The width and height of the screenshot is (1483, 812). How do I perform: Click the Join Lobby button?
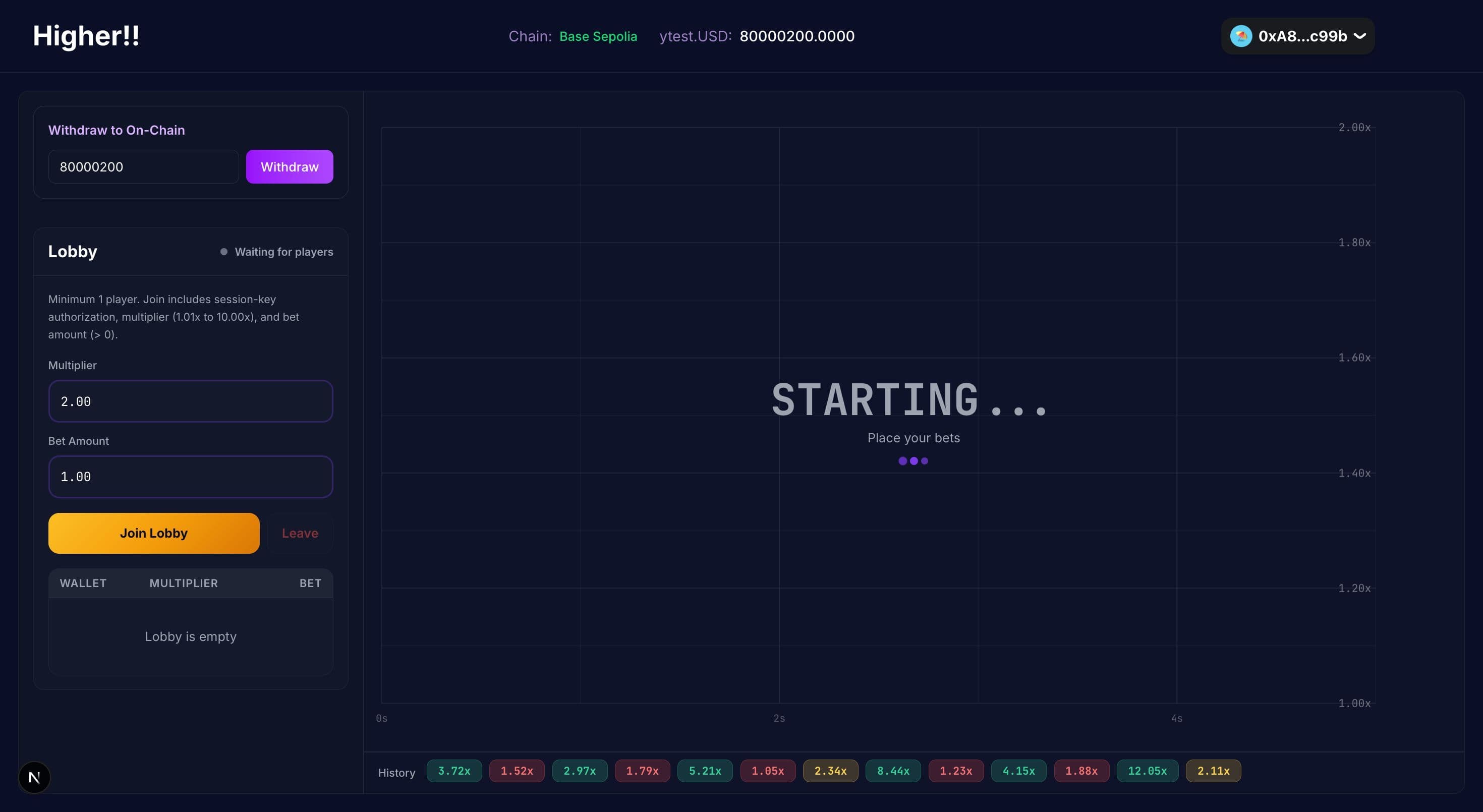[x=153, y=533]
